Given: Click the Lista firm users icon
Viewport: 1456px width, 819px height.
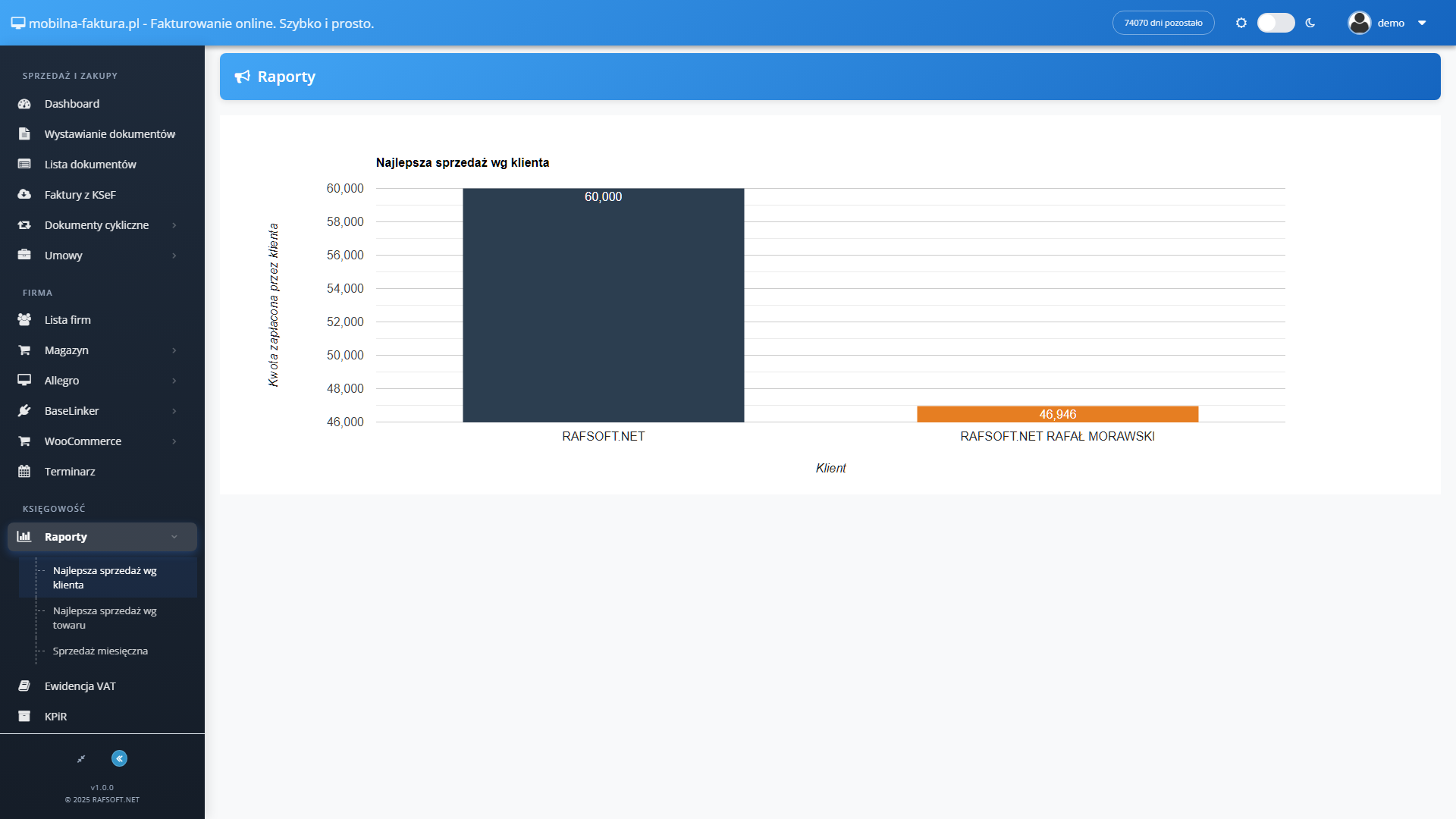Looking at the screenshot, I should [x=24, y=320].
